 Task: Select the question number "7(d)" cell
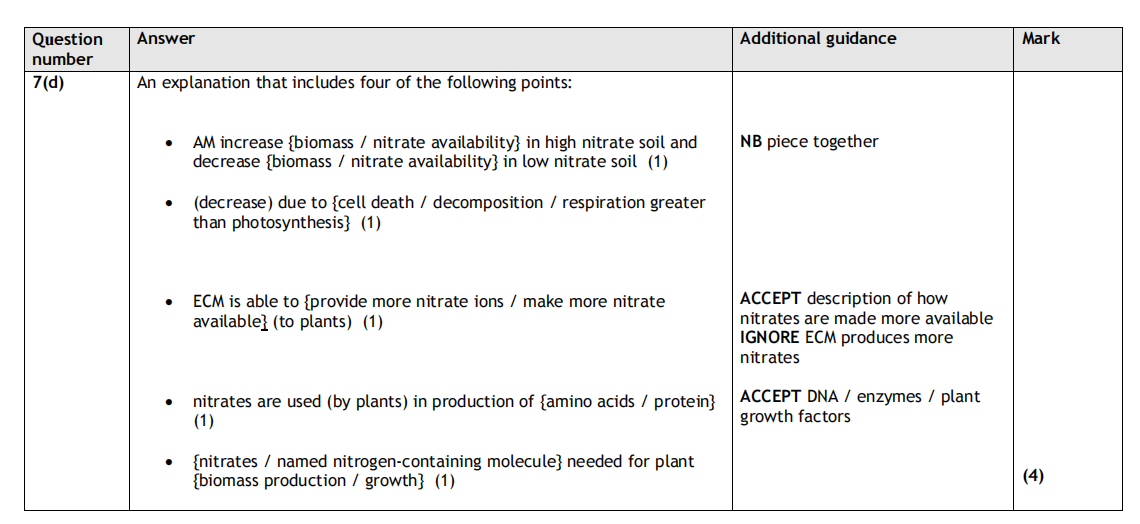(48, 83)
